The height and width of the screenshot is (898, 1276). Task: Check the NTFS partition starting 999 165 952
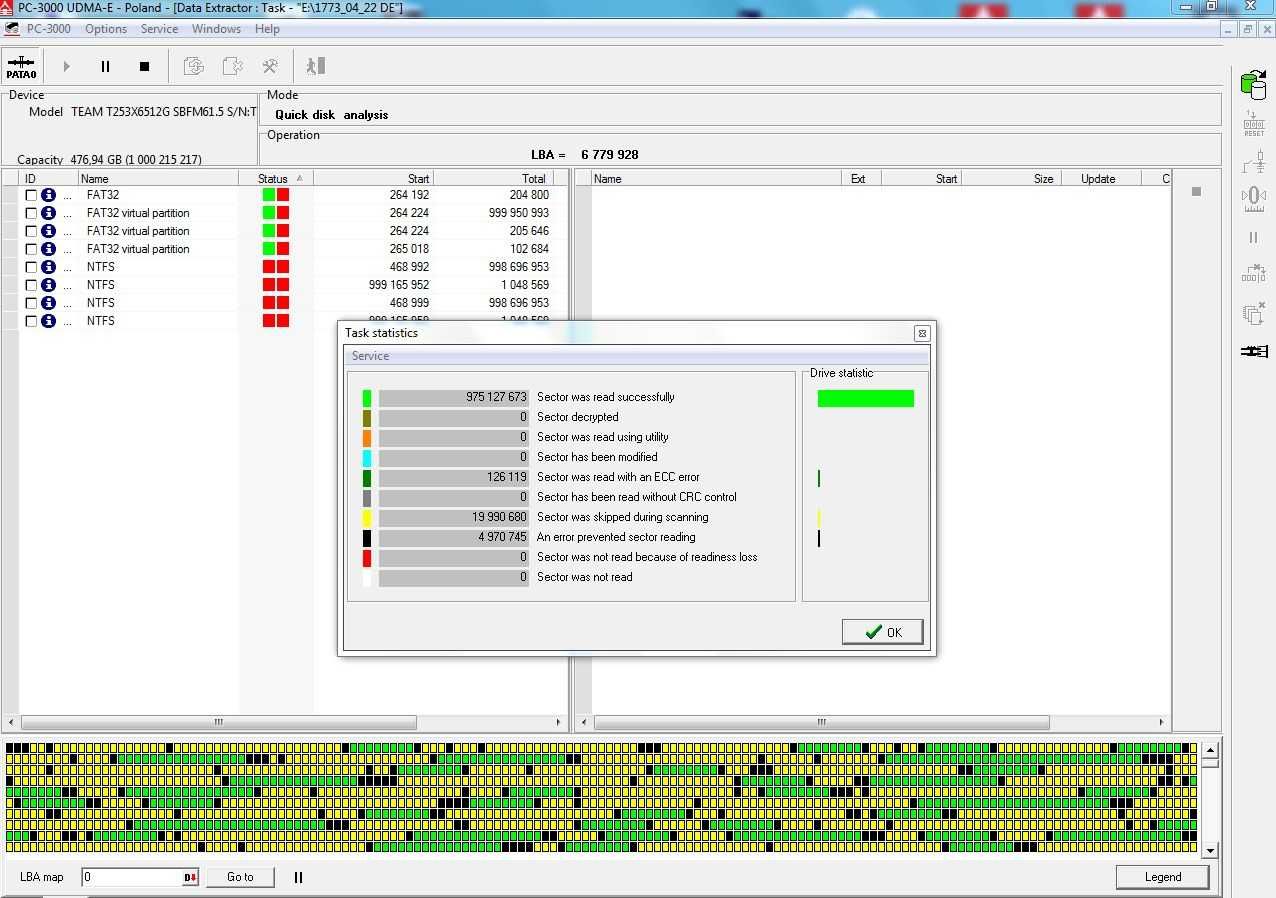[31, 285]
